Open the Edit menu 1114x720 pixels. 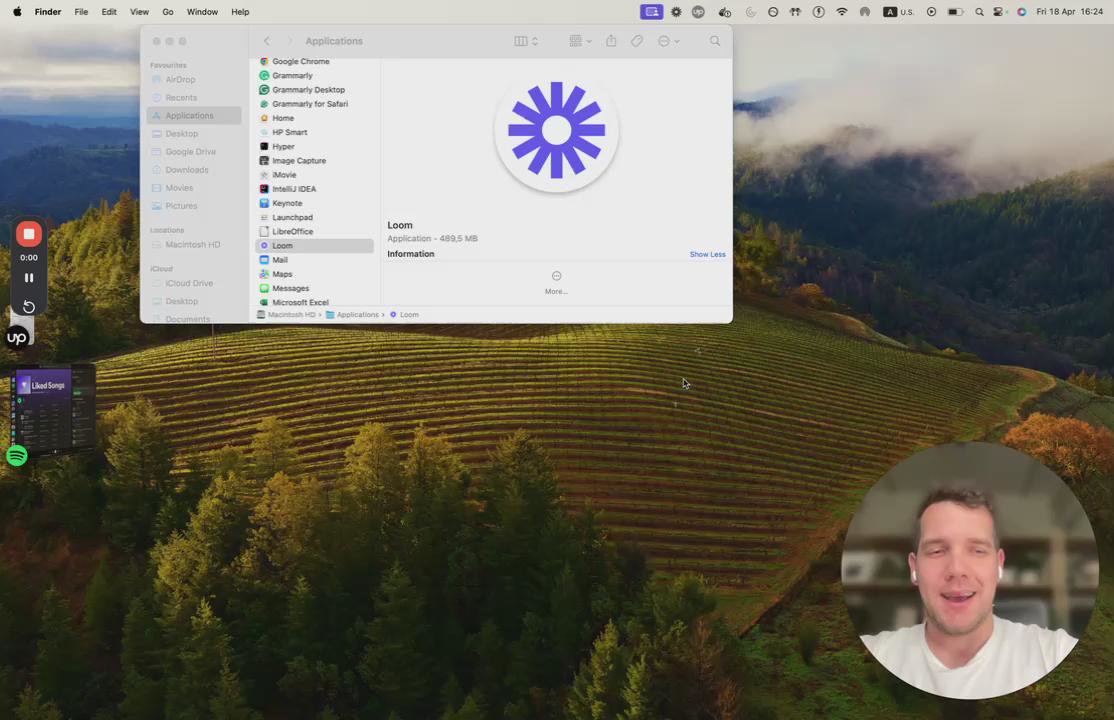[109, 11]
